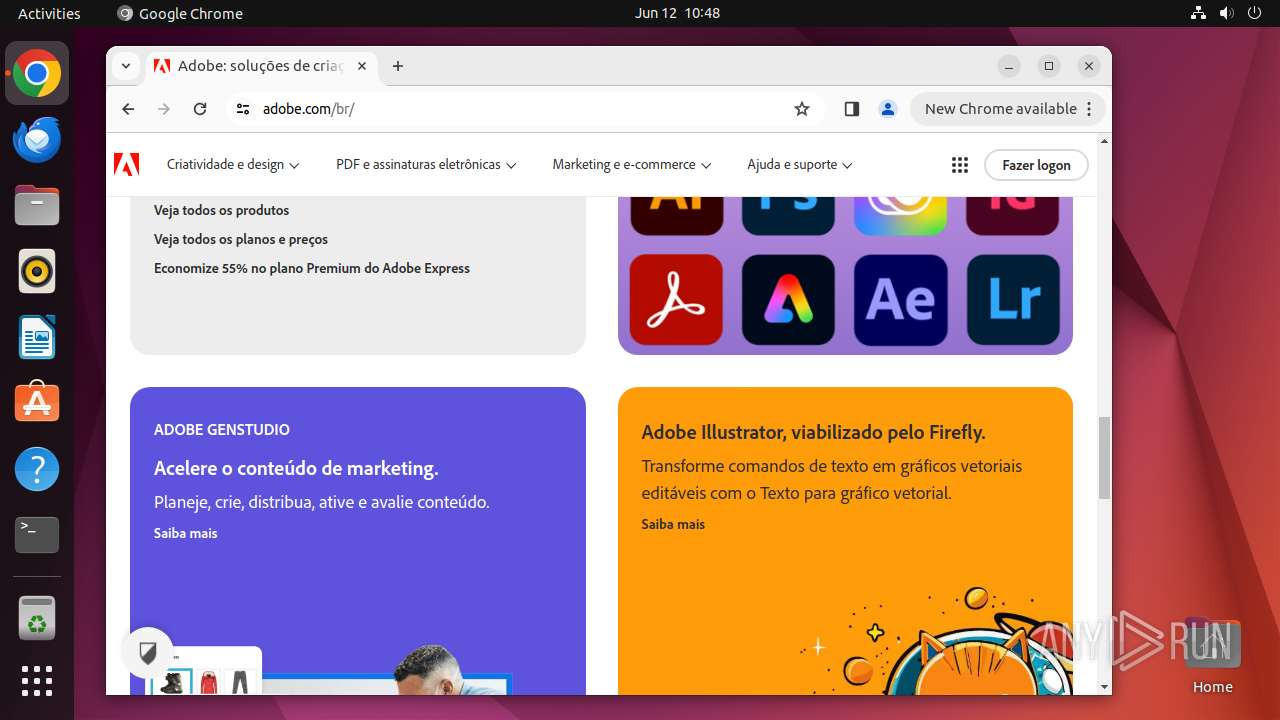The height and width of the screenshot is (720, 1280).
Task: Open the Activities overview
Action: pyautogui.click(x=49, y=13)
